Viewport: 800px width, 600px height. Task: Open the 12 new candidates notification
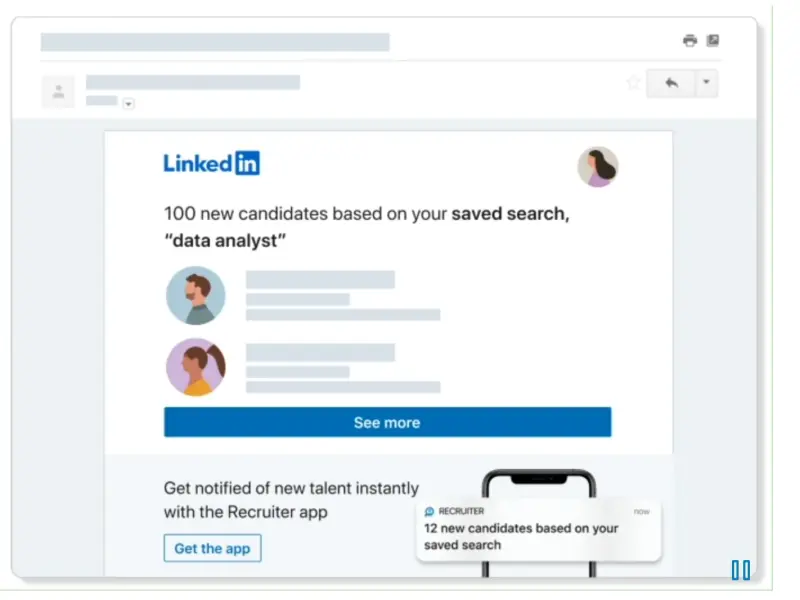(x=520, y=536)
